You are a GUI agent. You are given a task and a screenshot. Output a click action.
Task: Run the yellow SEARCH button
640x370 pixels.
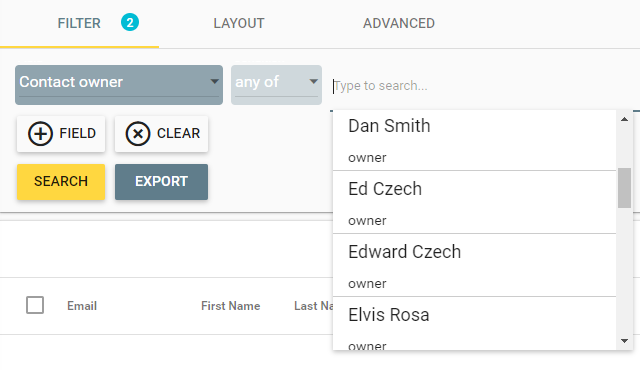tap(61, 182)
